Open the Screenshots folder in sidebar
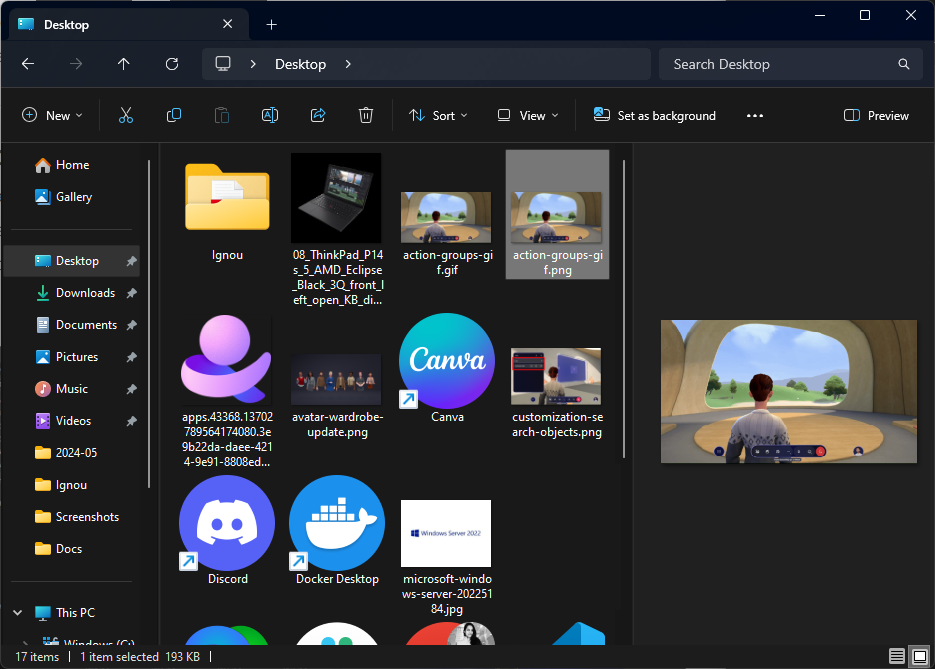Image resolution: width=935 pixels, height=669 pixels. click(x=77, y=517)
